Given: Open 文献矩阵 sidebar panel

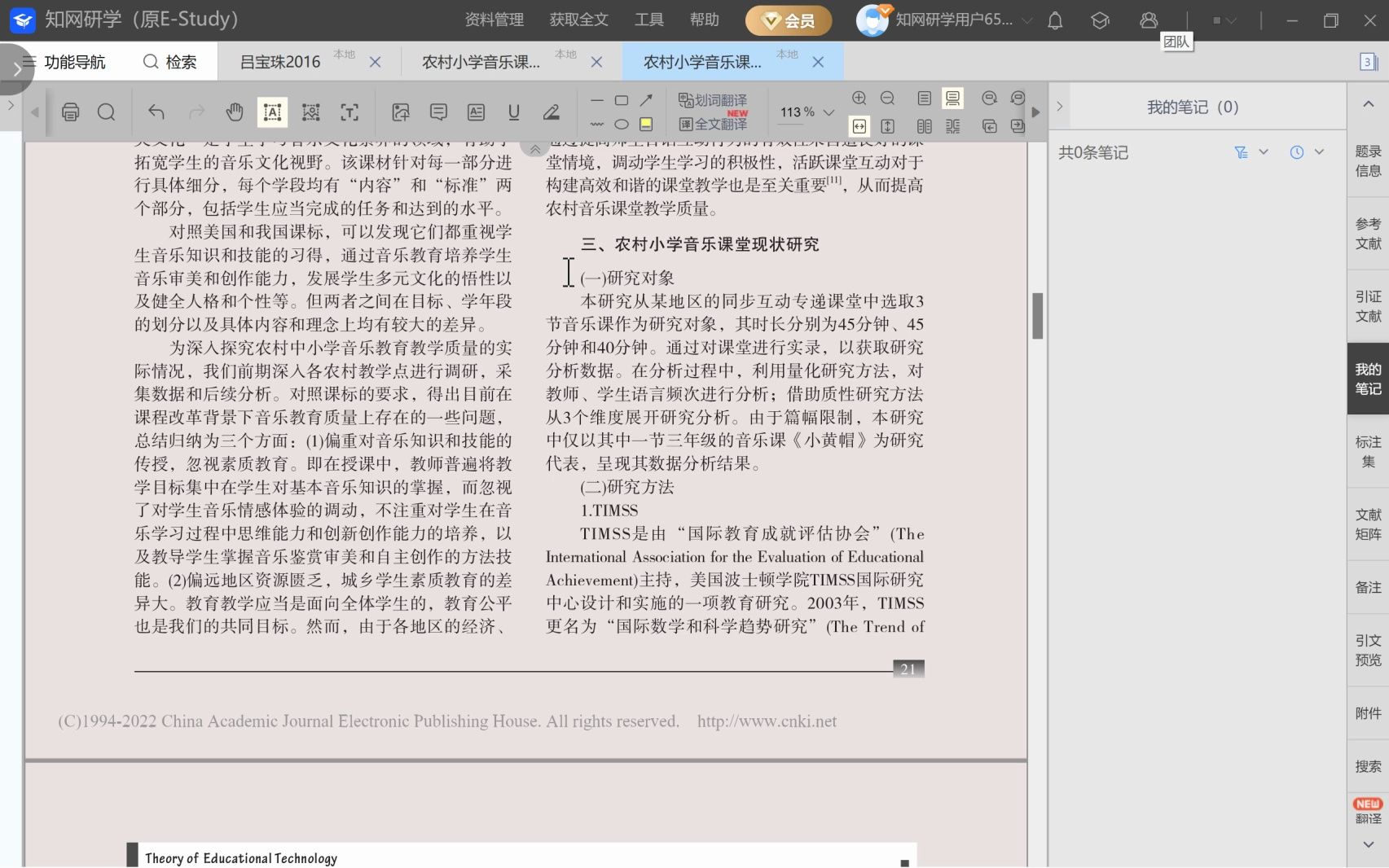Looking at the screenshot, I should pyautogui.click(x=1368, y=524).
